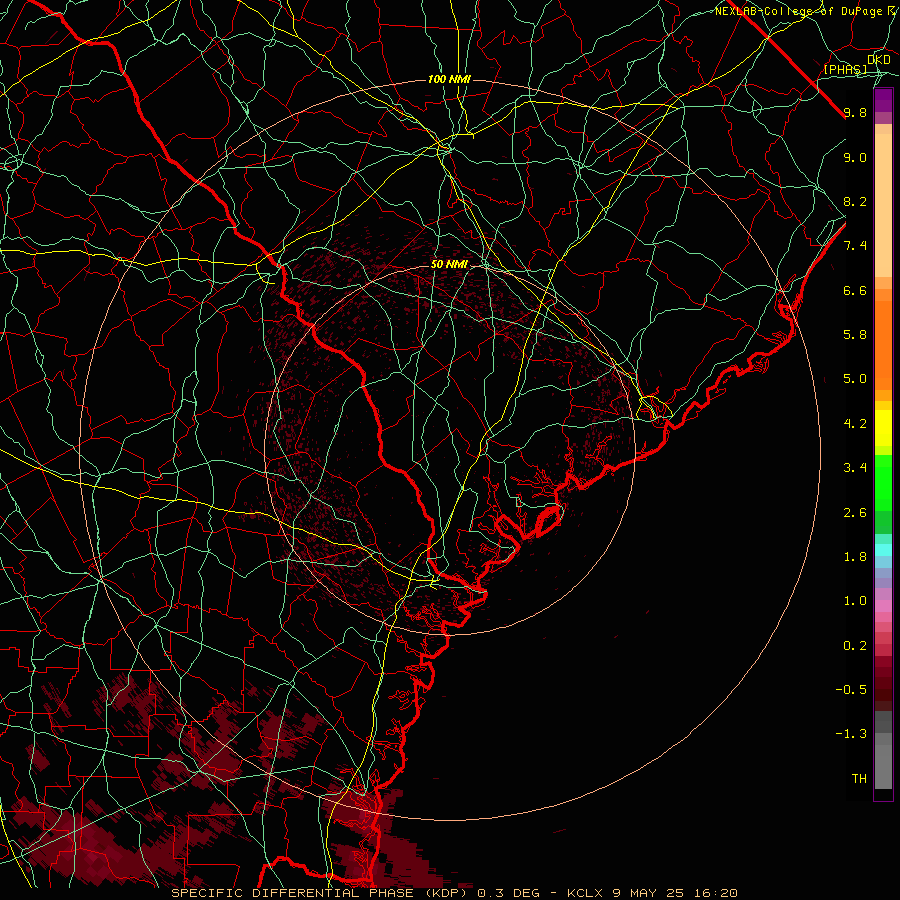Click the DKD product code label

(879, 60)
